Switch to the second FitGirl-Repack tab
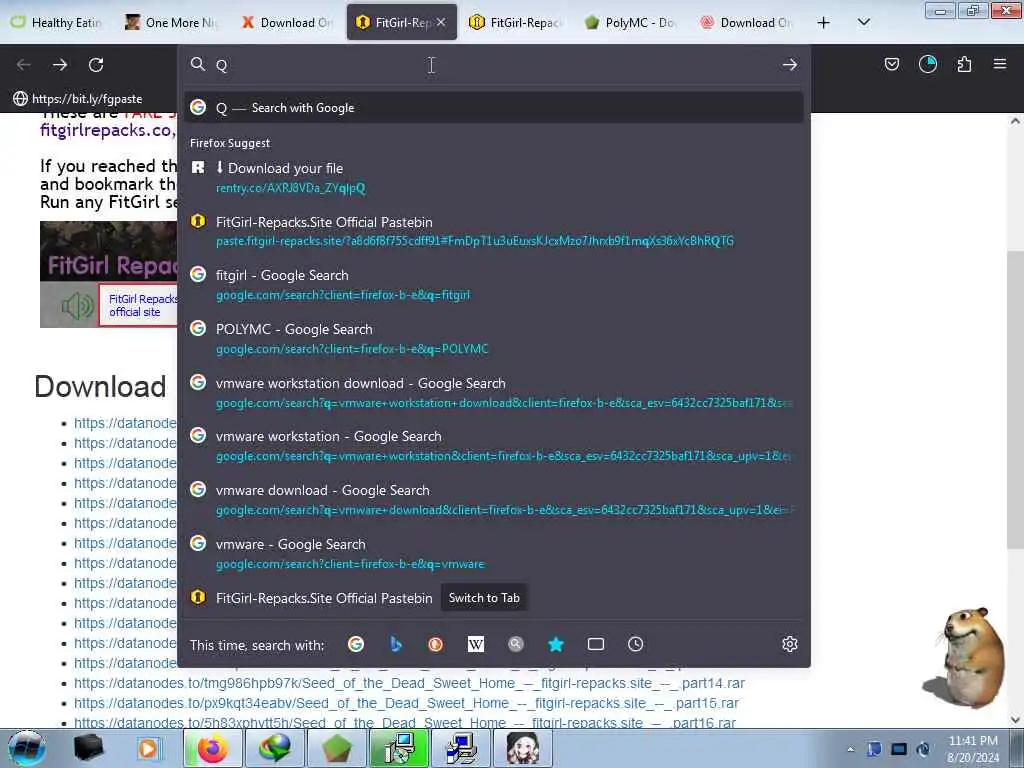Screen dimensions: 1024x768 click(516, 22)
